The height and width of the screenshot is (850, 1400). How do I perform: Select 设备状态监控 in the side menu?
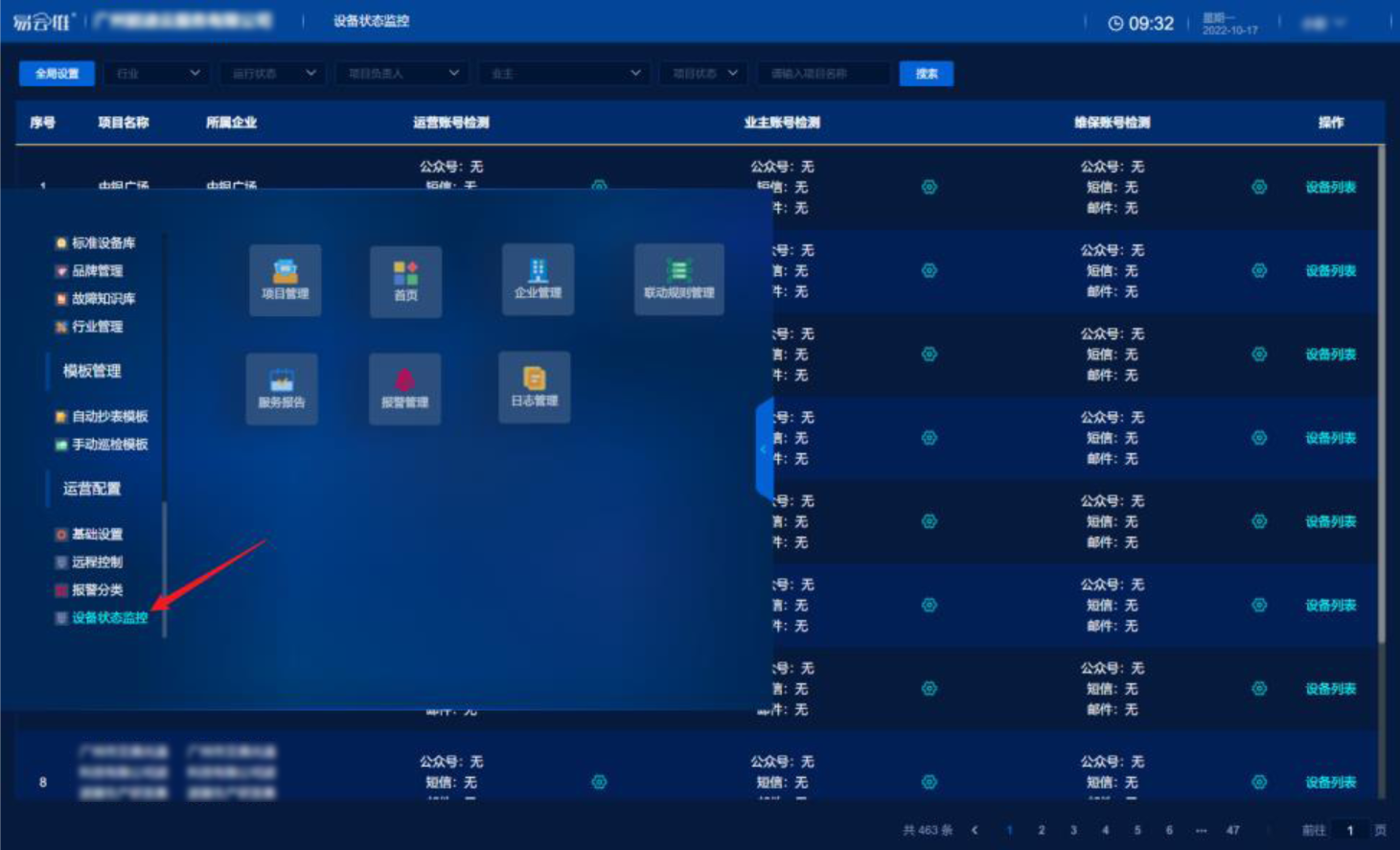pyautogui.click(x=109, y=618)
